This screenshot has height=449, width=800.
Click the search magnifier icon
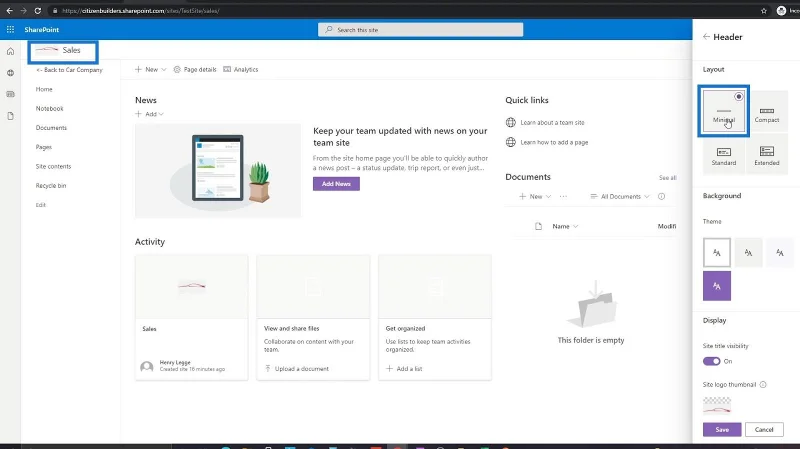click(x=329, y=30)
